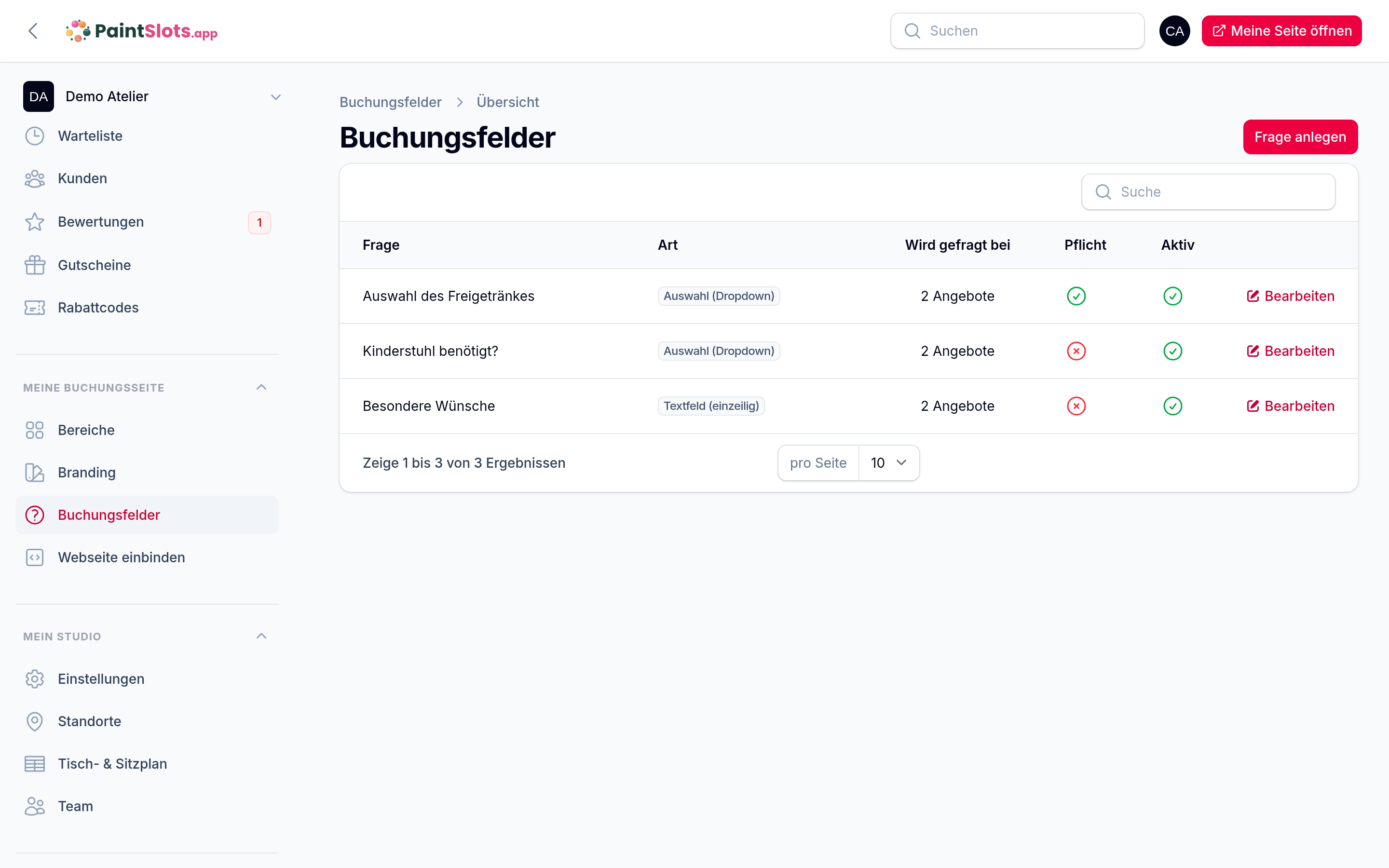Viewport: 1389px width, 868px height.
Task: Click the Team users icon
Action: [x=34, y=806]
